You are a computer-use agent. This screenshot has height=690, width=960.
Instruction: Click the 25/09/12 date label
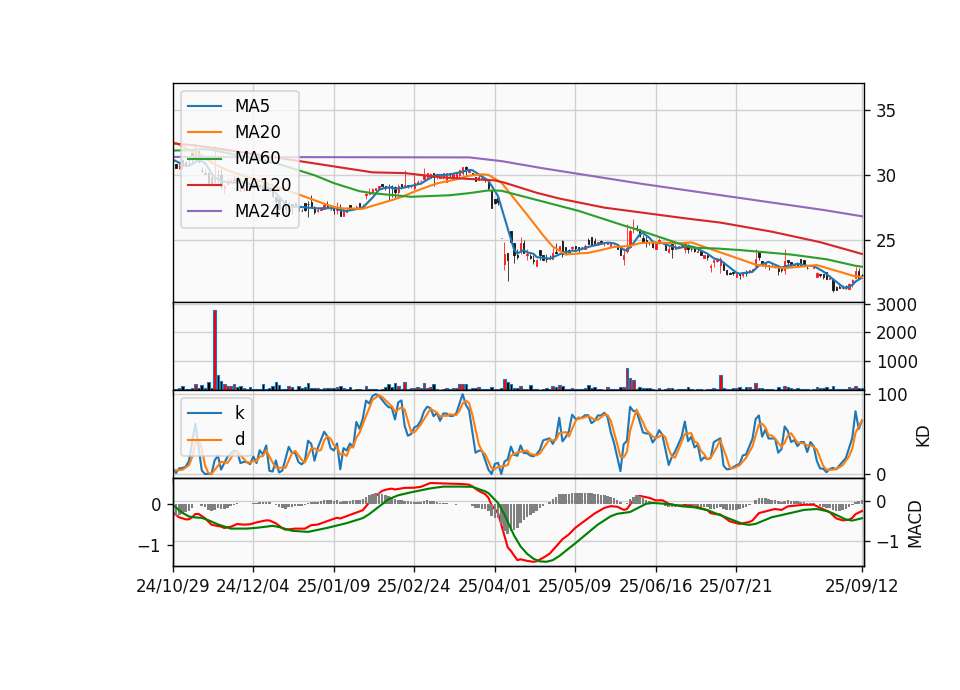(x=862, y=586)
